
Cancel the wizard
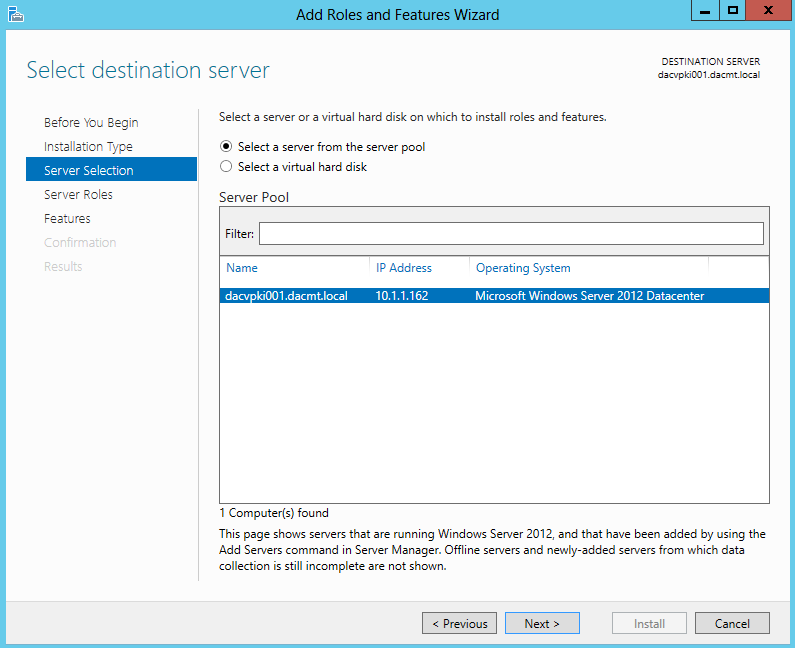coord(732,623)
